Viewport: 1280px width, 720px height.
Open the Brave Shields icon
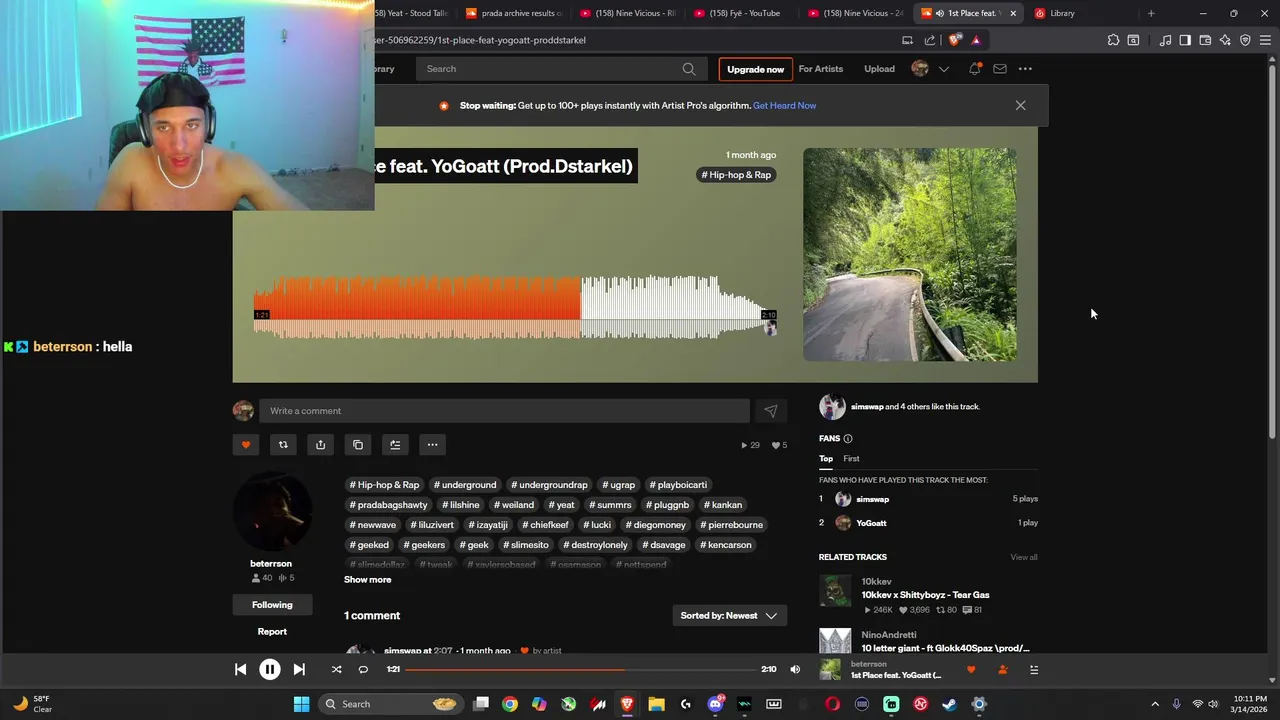point(955,40)
